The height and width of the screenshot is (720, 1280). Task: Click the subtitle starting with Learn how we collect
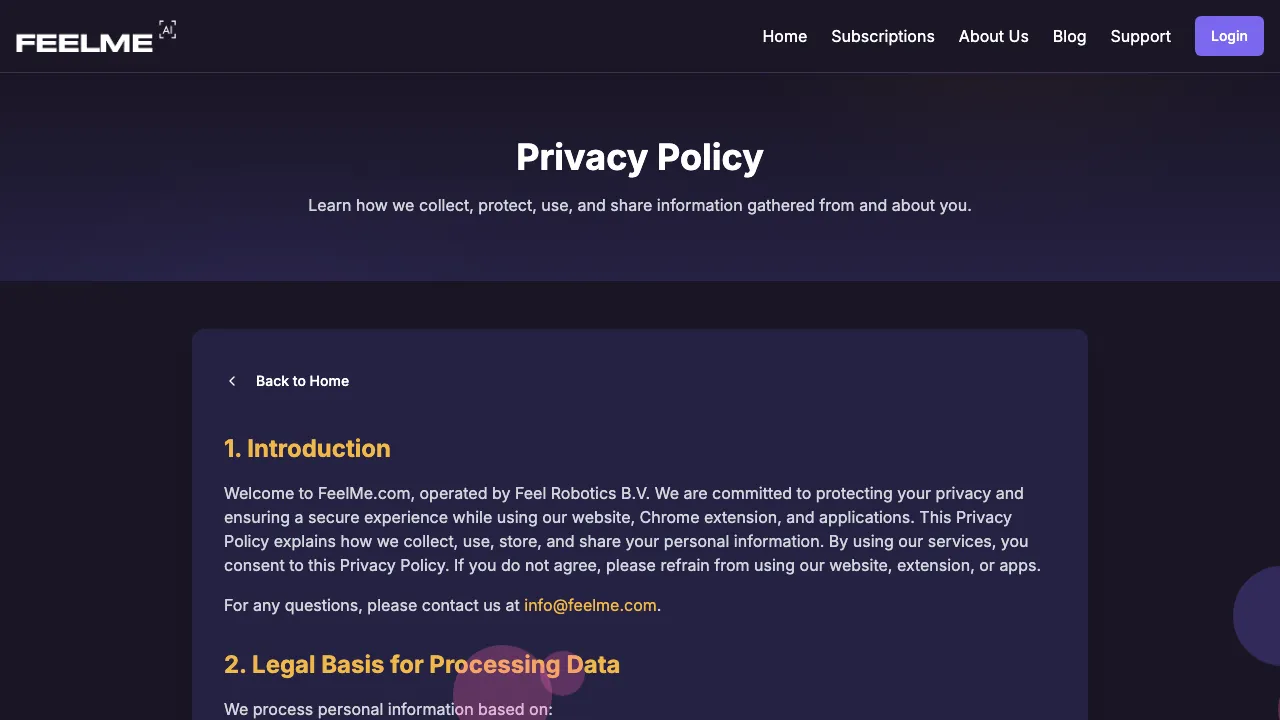click(640, 205)
